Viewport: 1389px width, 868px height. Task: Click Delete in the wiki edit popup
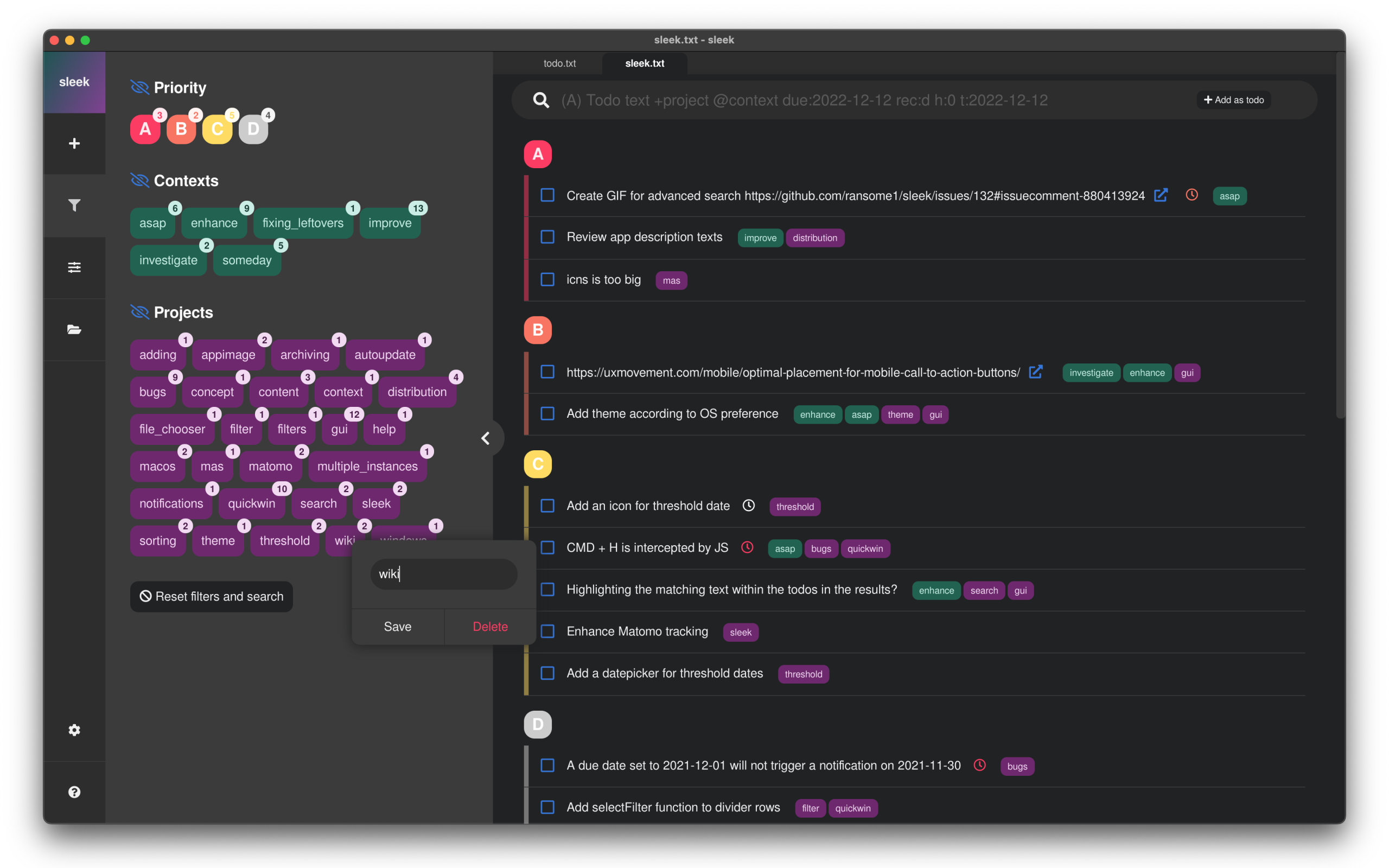pos(489,626)
